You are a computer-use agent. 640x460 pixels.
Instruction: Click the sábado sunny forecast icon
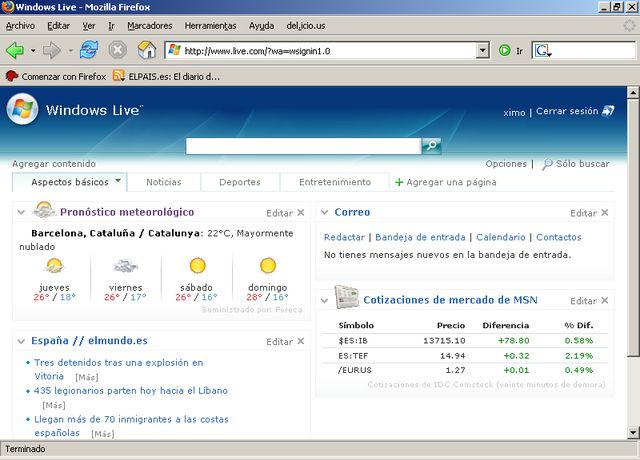(x=198, y=266)
